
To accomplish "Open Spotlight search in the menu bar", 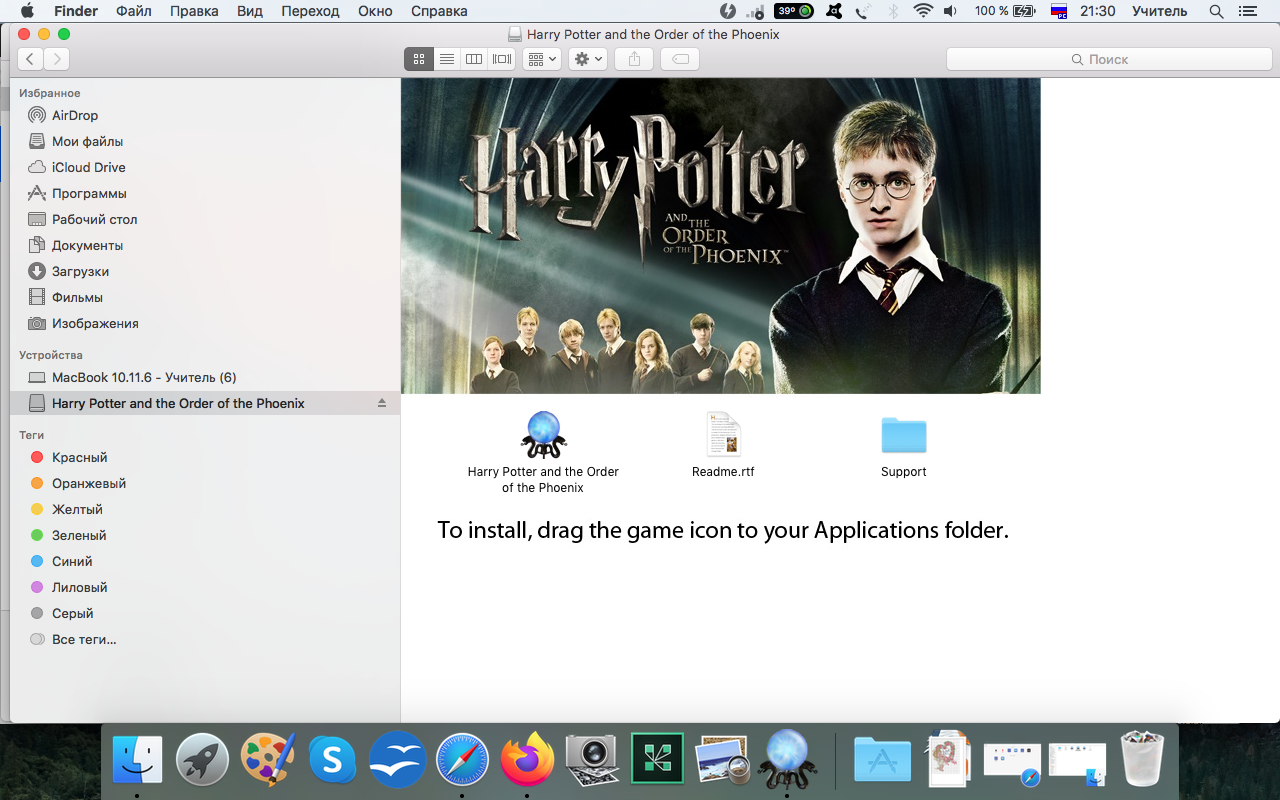I will click(x=1216, y=11).
